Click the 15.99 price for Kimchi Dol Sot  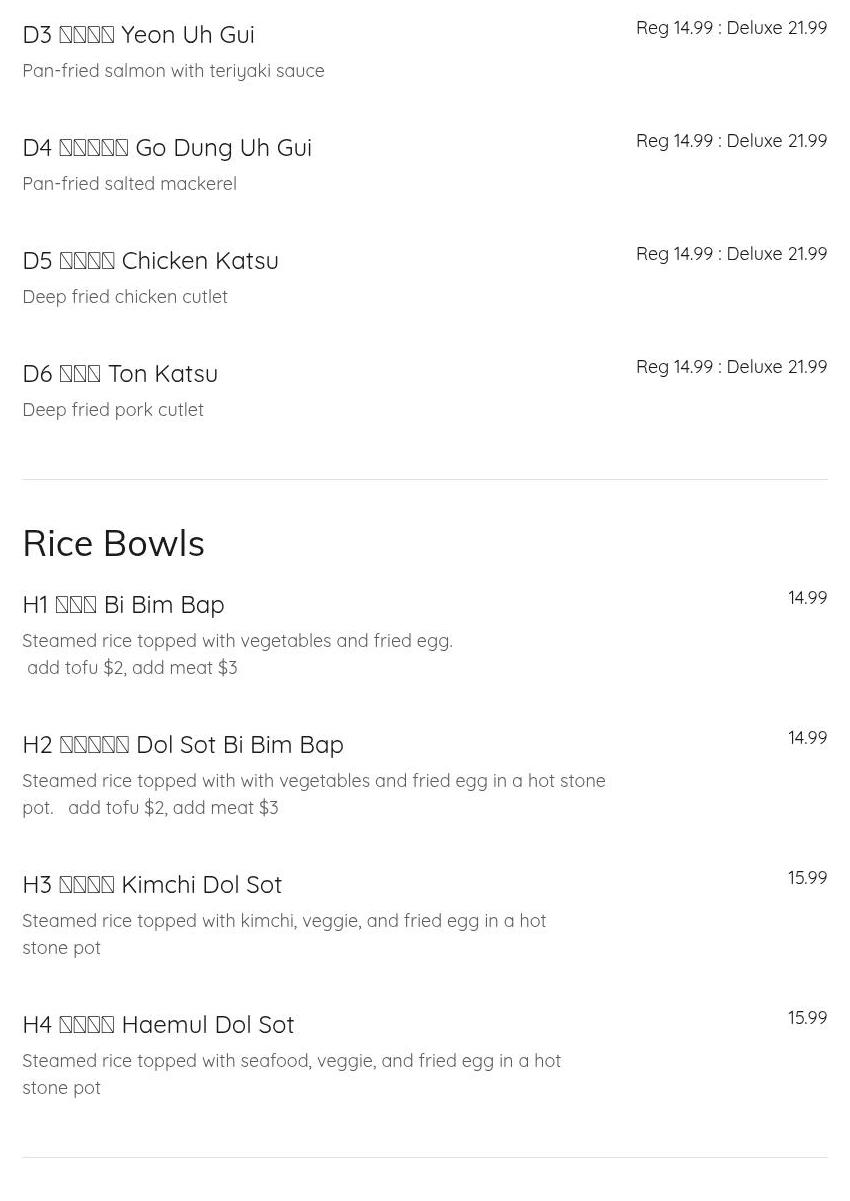tap(807, 878)
